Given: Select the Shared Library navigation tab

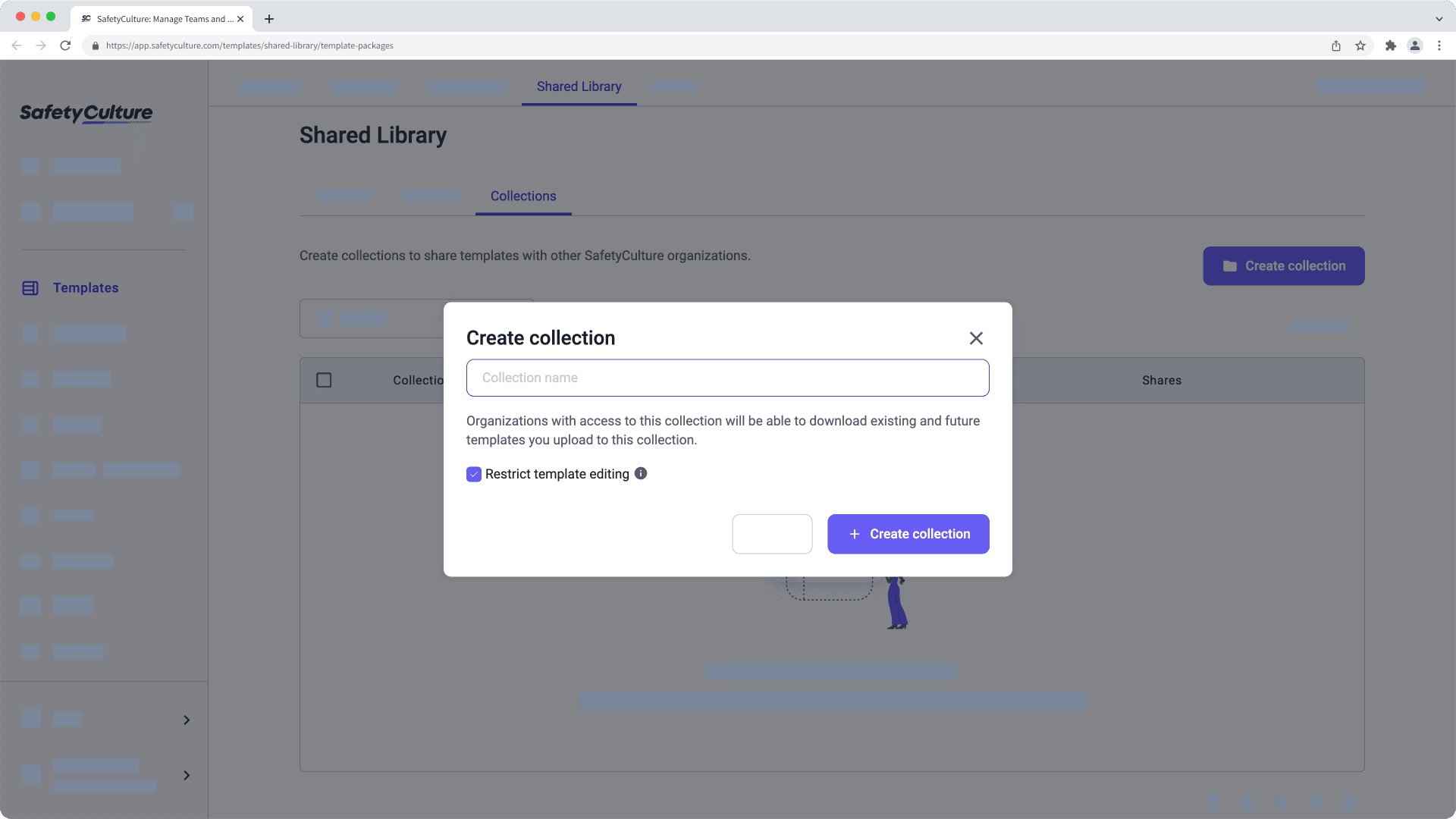Looking at the screenshot, I should click(579, 86).
